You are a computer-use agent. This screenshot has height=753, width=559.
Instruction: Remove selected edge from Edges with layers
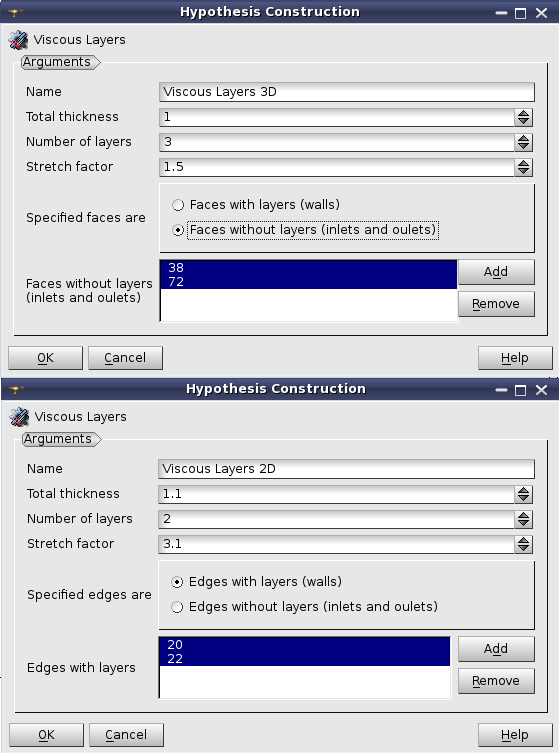coord(496,681)
